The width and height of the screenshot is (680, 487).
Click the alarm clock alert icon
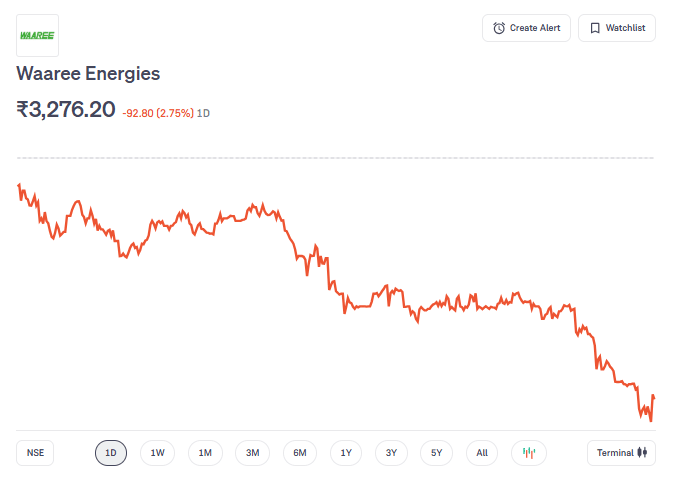499,28
